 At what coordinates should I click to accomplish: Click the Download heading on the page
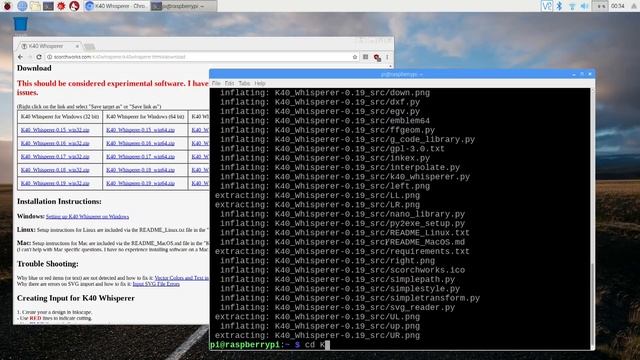tap(34, 68)
